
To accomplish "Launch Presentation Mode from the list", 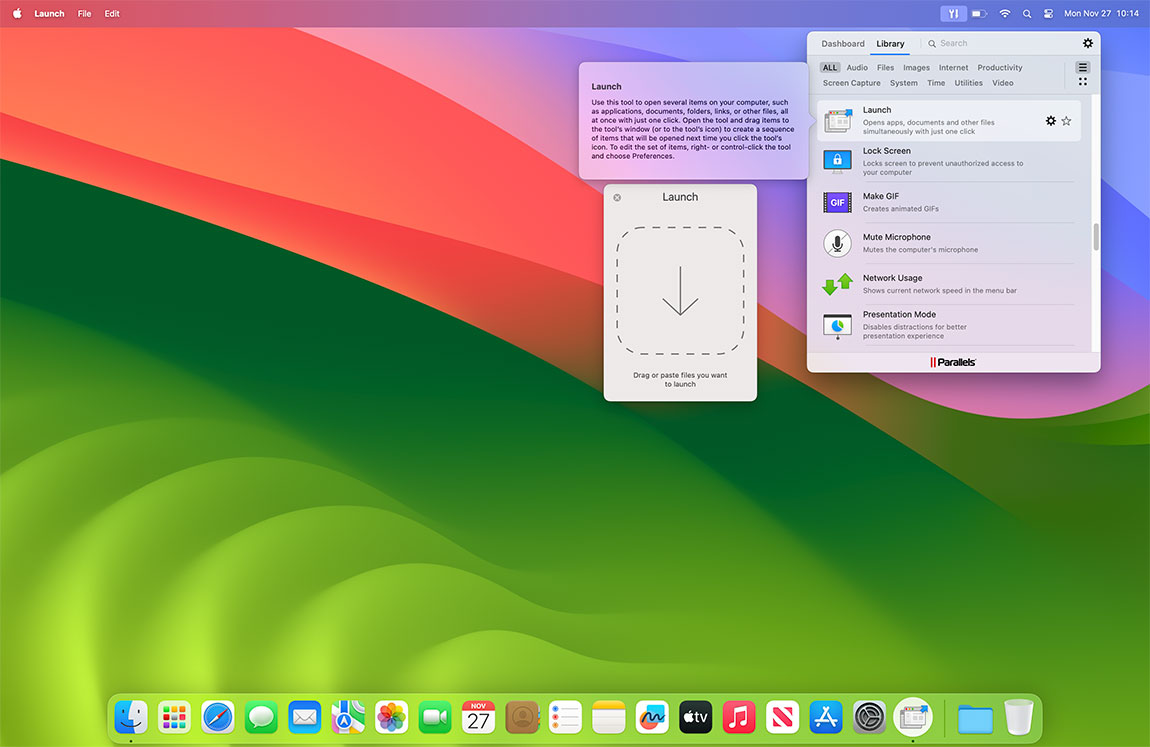I will click(x=898, y=315).
